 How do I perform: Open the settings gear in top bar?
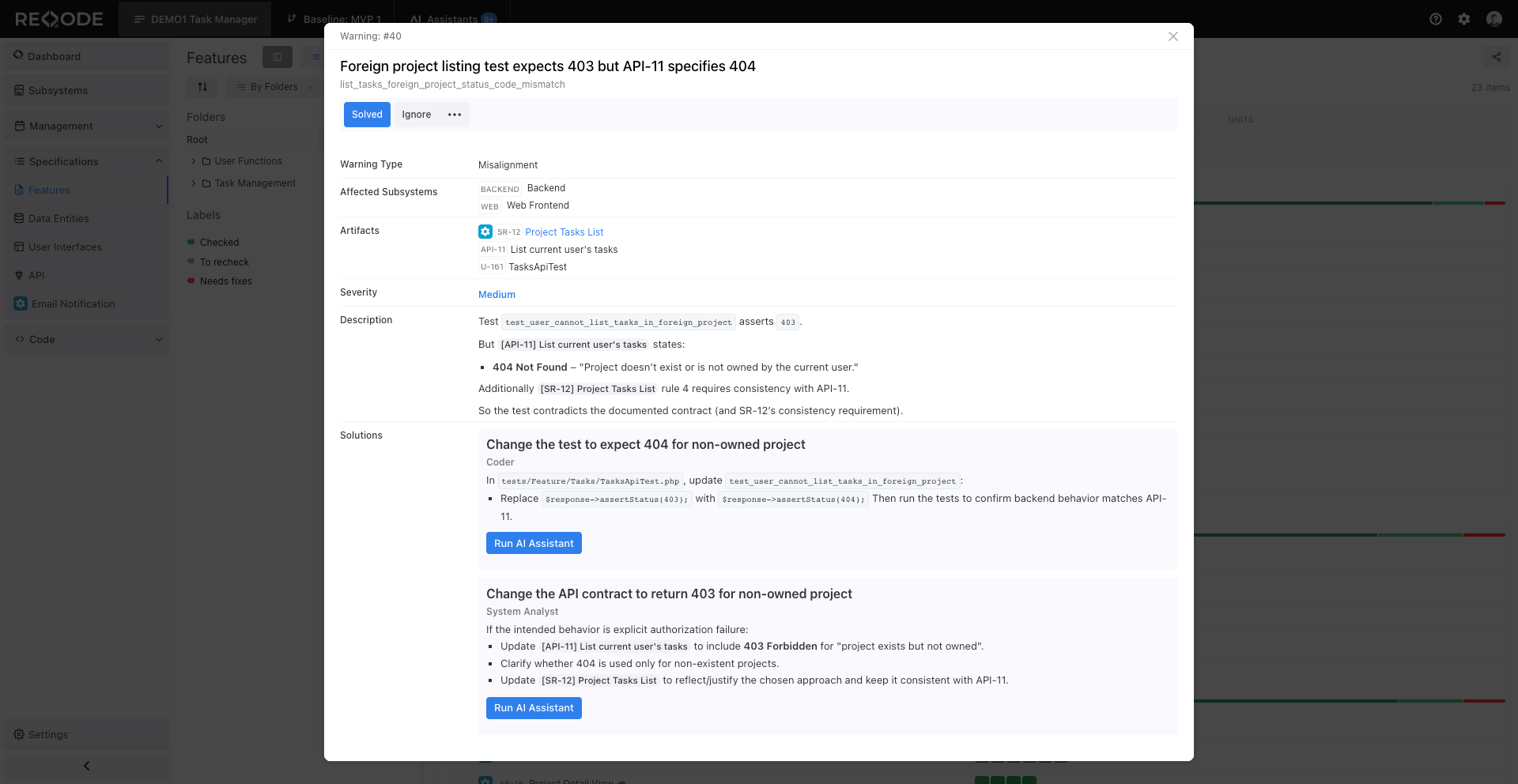[1464, 19]
